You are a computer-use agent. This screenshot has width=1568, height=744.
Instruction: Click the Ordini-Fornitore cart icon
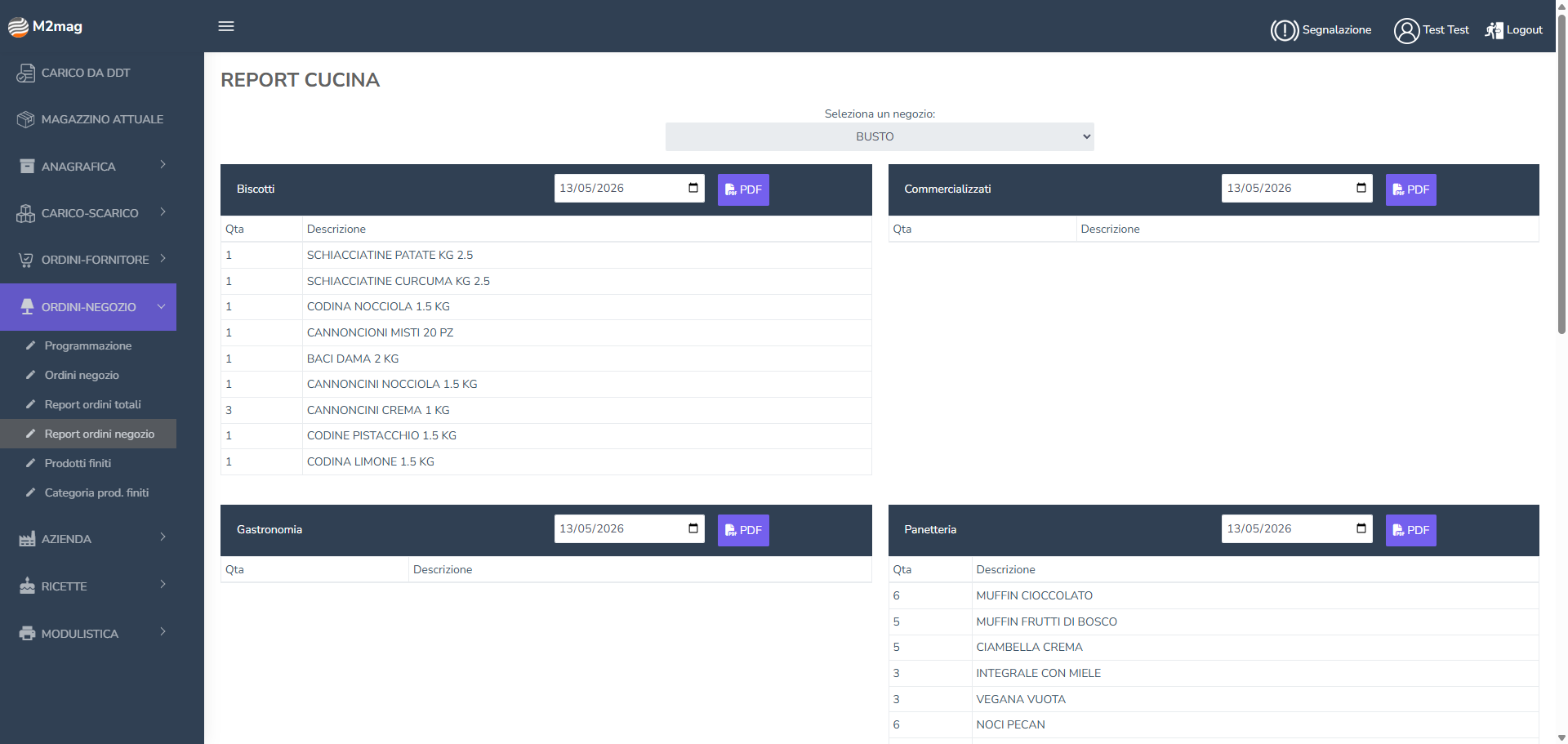tap(26, 260)
